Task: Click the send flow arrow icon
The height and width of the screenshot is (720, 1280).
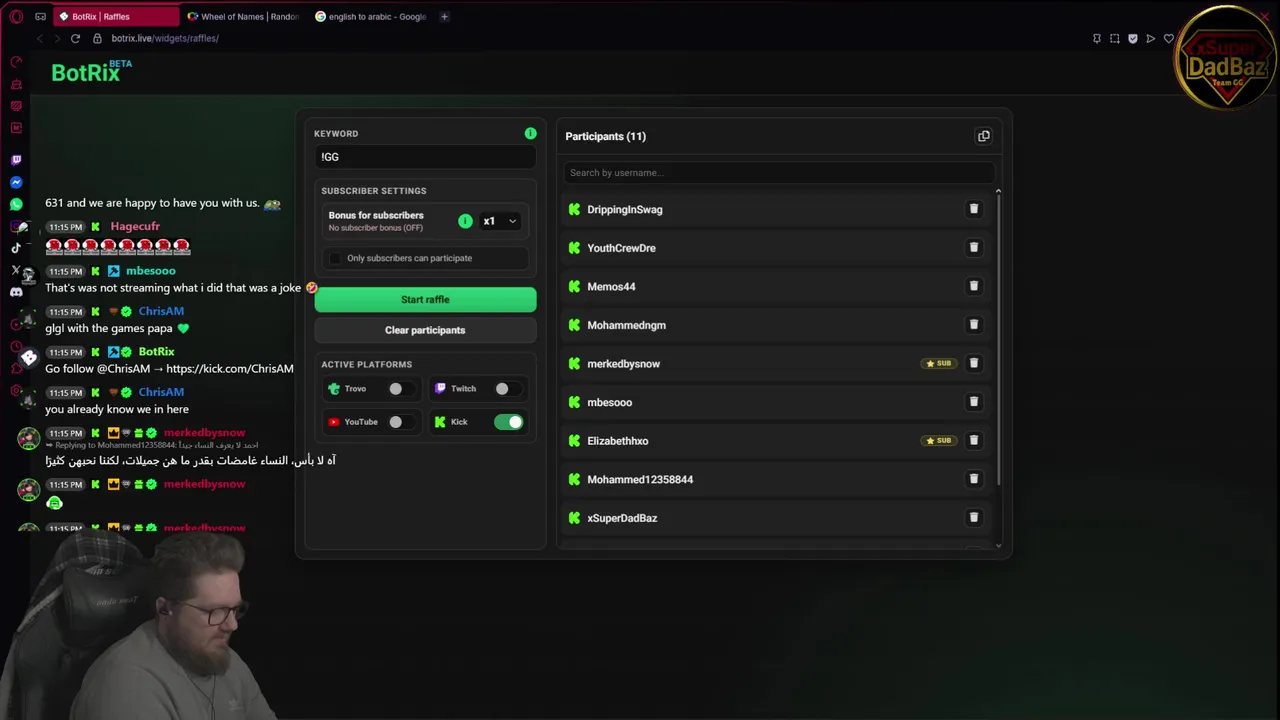Action: pos(1150,38)
